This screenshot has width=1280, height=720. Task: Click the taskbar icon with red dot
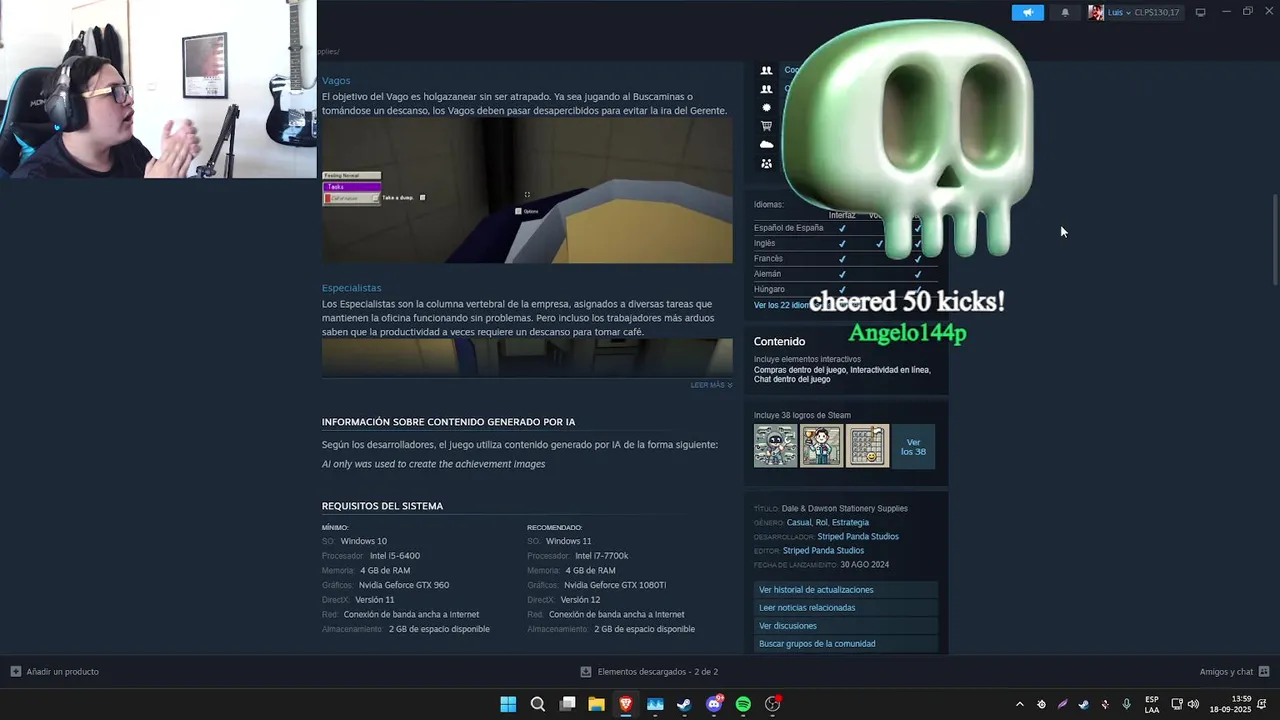point(772,704)
